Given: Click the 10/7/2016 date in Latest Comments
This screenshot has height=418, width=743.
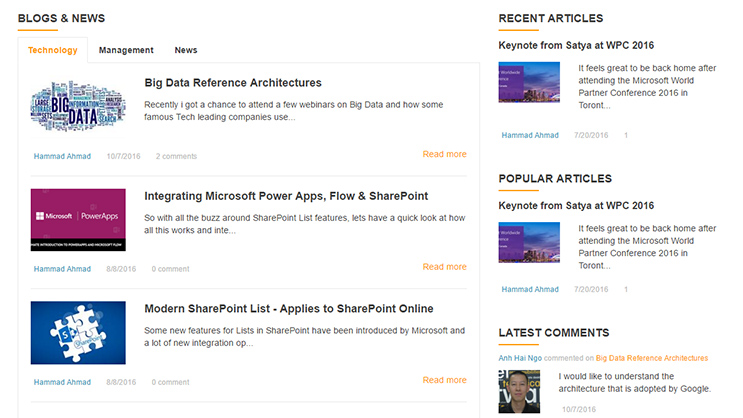Looking at the screenshot, I should [x=579, y=409].
